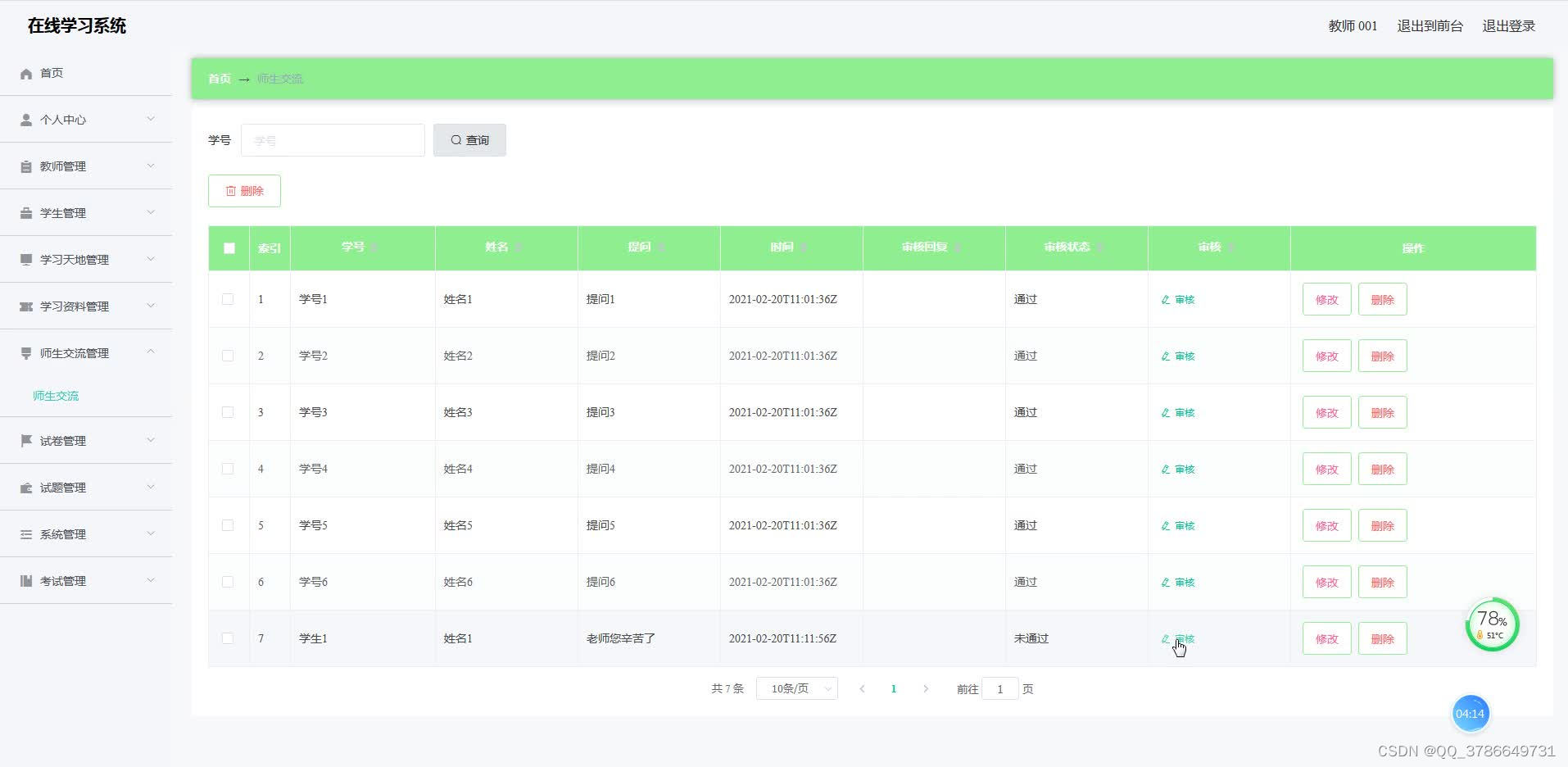1568x767 pixels.
Task: Expand 学习天地管理 using its chevron
Action: tap(151, 259)
